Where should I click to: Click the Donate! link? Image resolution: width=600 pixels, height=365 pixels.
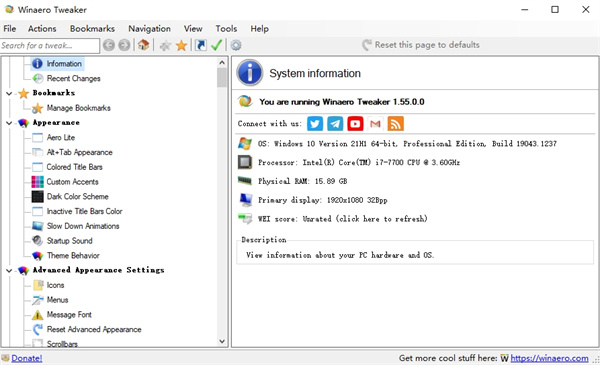point(27,358)
